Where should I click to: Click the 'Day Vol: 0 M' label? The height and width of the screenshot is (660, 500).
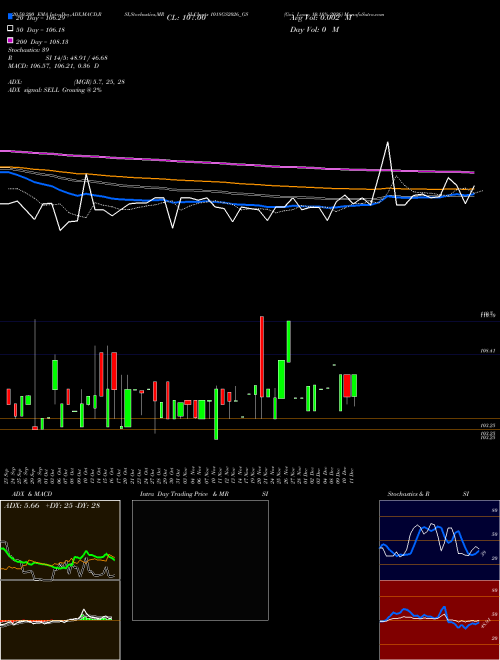click(314, 30)
